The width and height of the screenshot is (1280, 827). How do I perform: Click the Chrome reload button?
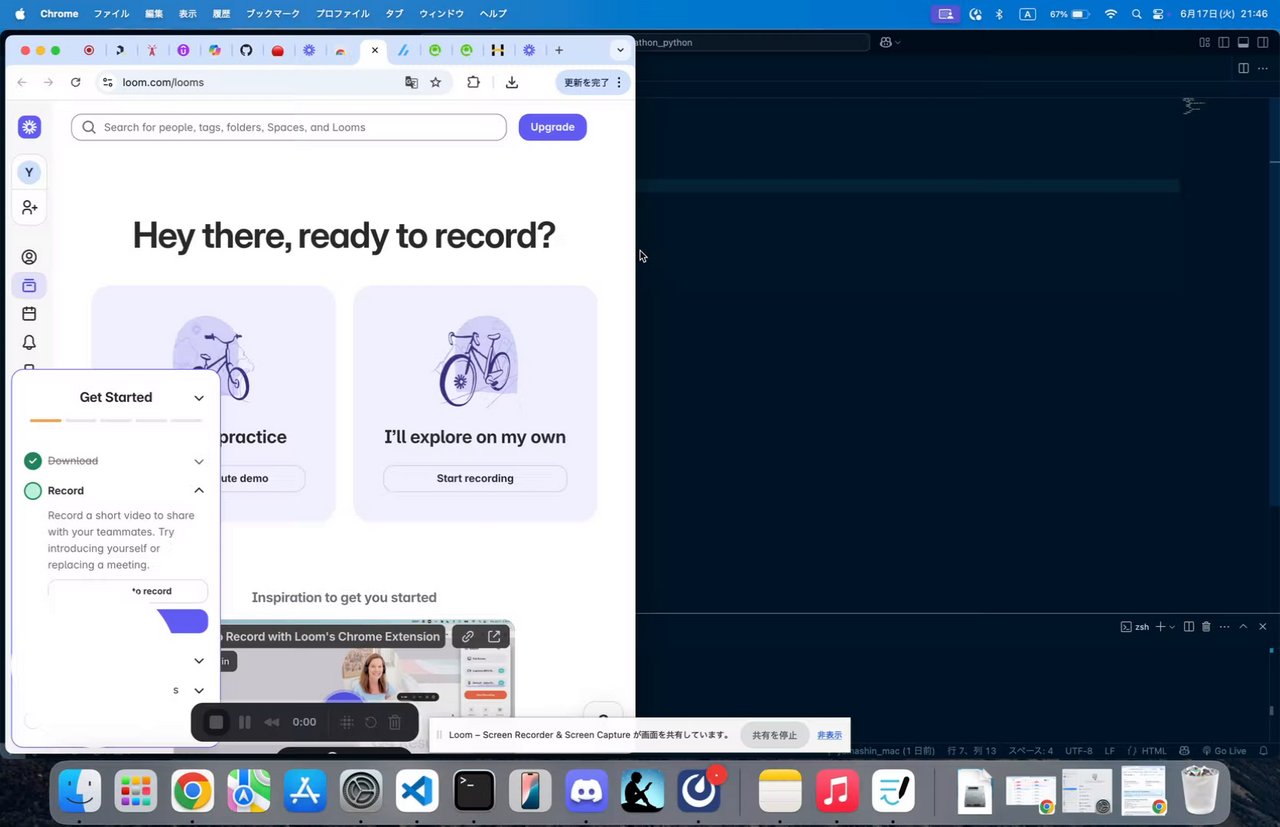click(75, 82)
